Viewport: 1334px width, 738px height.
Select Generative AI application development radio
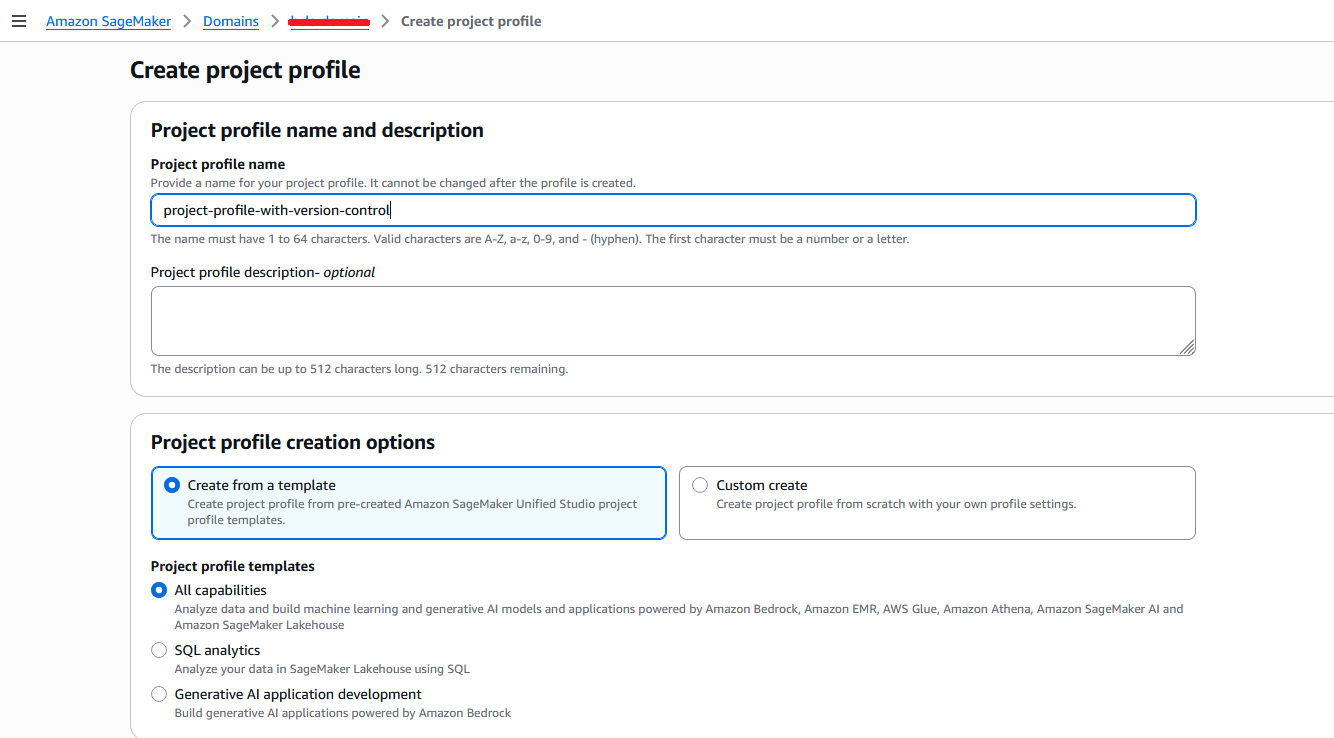click(159, 694)
